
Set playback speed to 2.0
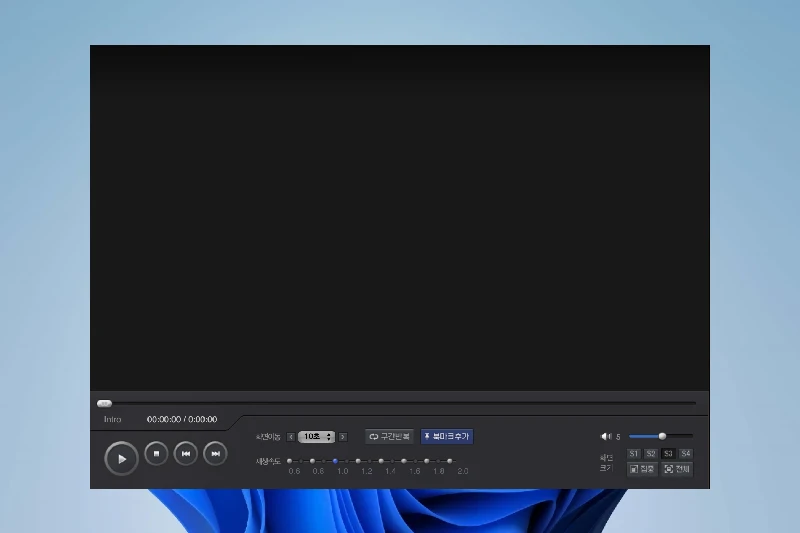(450, 461)
